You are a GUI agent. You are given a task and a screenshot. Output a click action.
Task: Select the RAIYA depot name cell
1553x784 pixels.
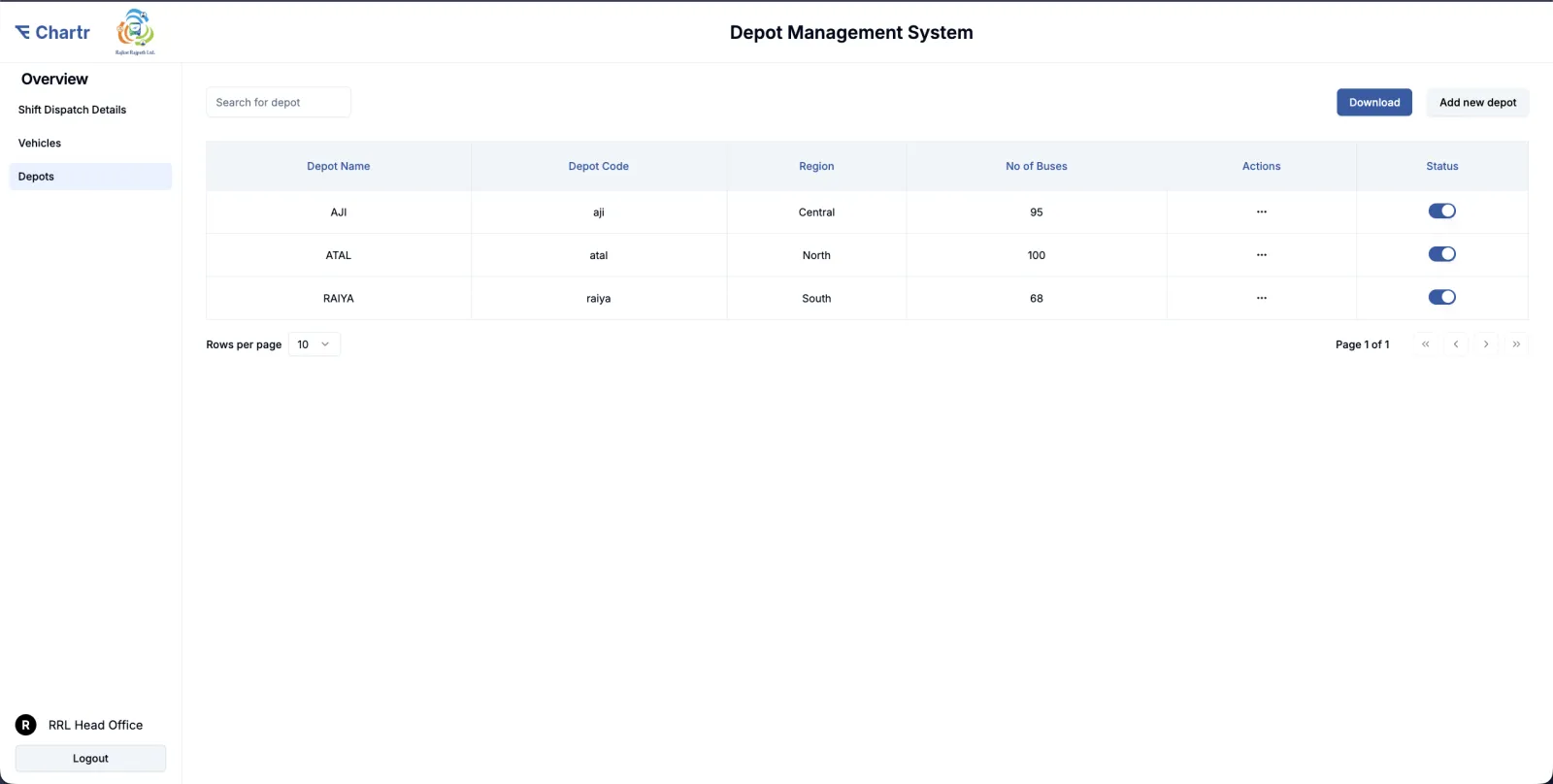pos(339,298)
